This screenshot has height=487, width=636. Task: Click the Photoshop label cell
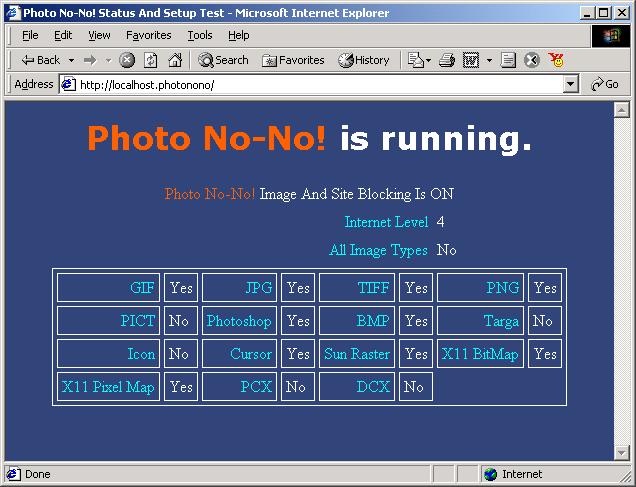point(239,321)
